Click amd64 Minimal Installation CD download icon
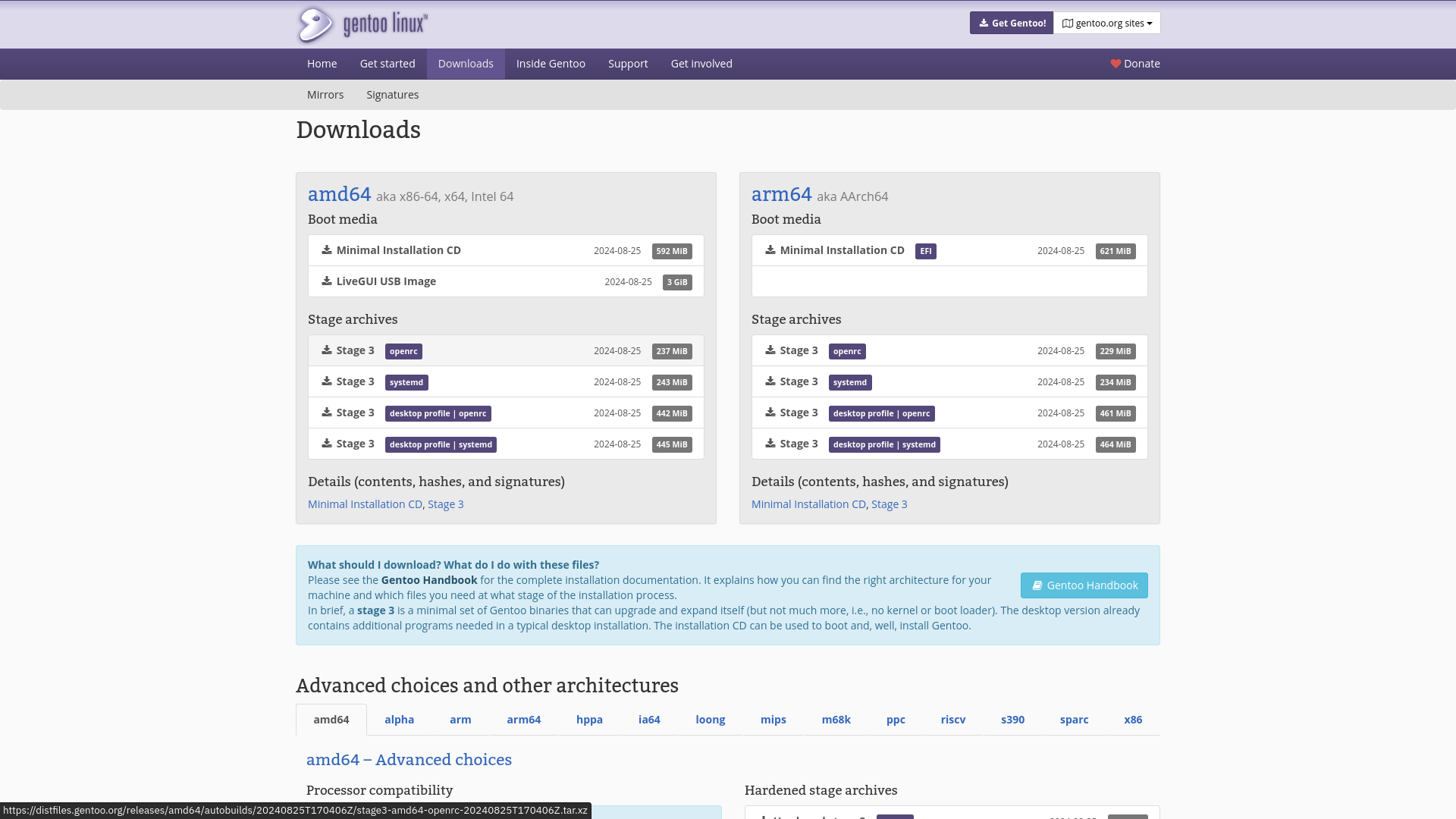 point(327,250)
